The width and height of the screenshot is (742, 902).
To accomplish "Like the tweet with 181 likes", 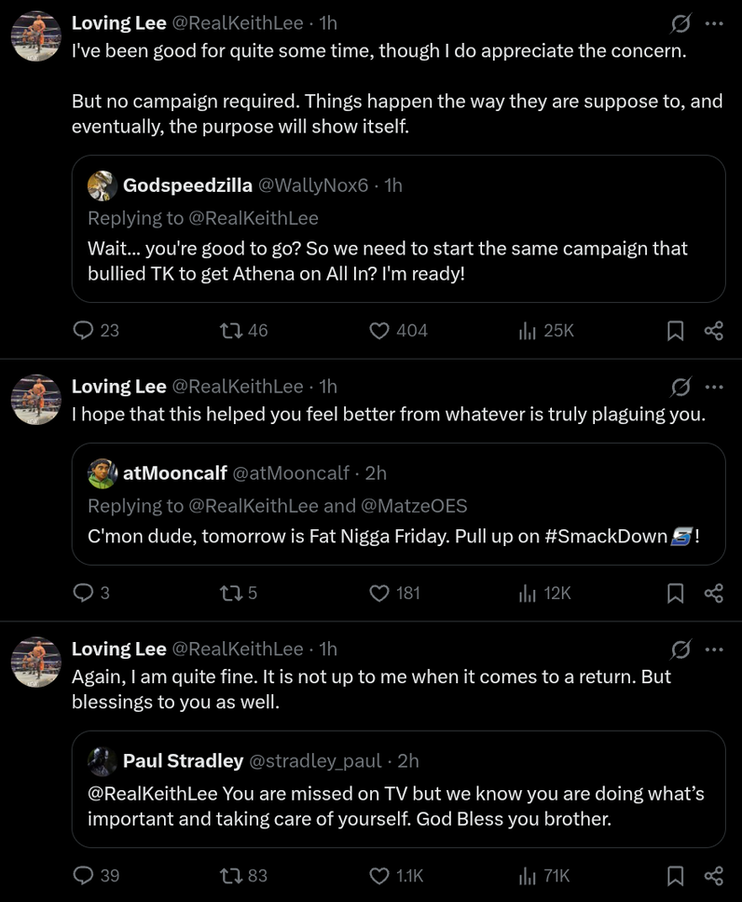I will tap(380, 593).
